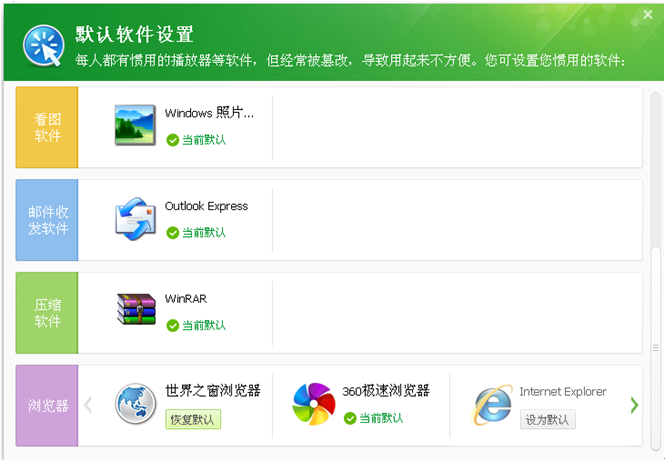Select the 看图软件 category tab
This screenshot has width=665, height=460.
tap(47, 127)
